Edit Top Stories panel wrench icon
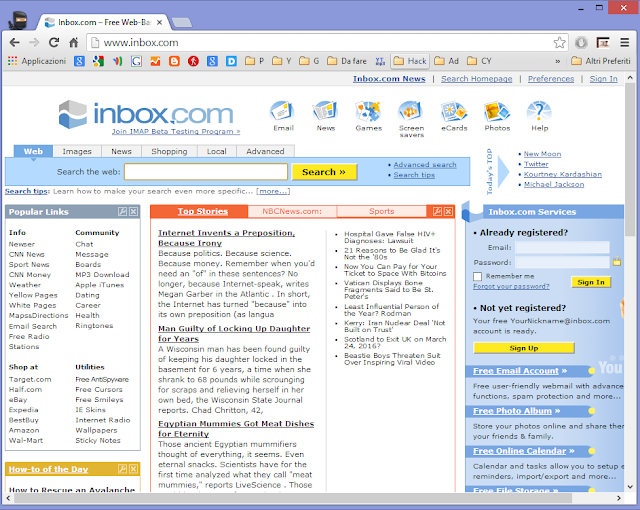The height and width of the screenshot is (510, 640). click(437, 211)
